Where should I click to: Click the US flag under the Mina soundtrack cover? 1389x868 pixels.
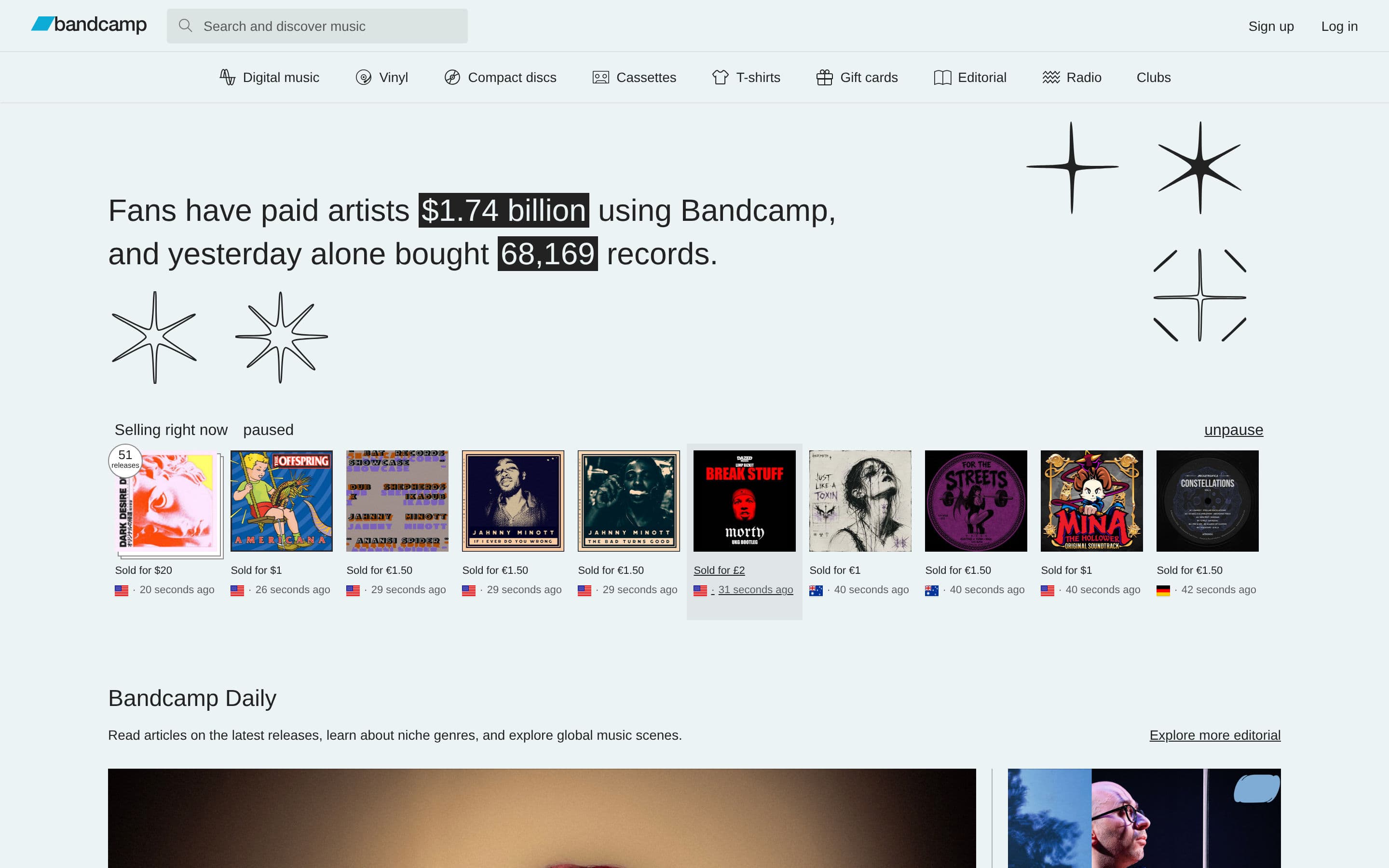[x=1048, y=590]
